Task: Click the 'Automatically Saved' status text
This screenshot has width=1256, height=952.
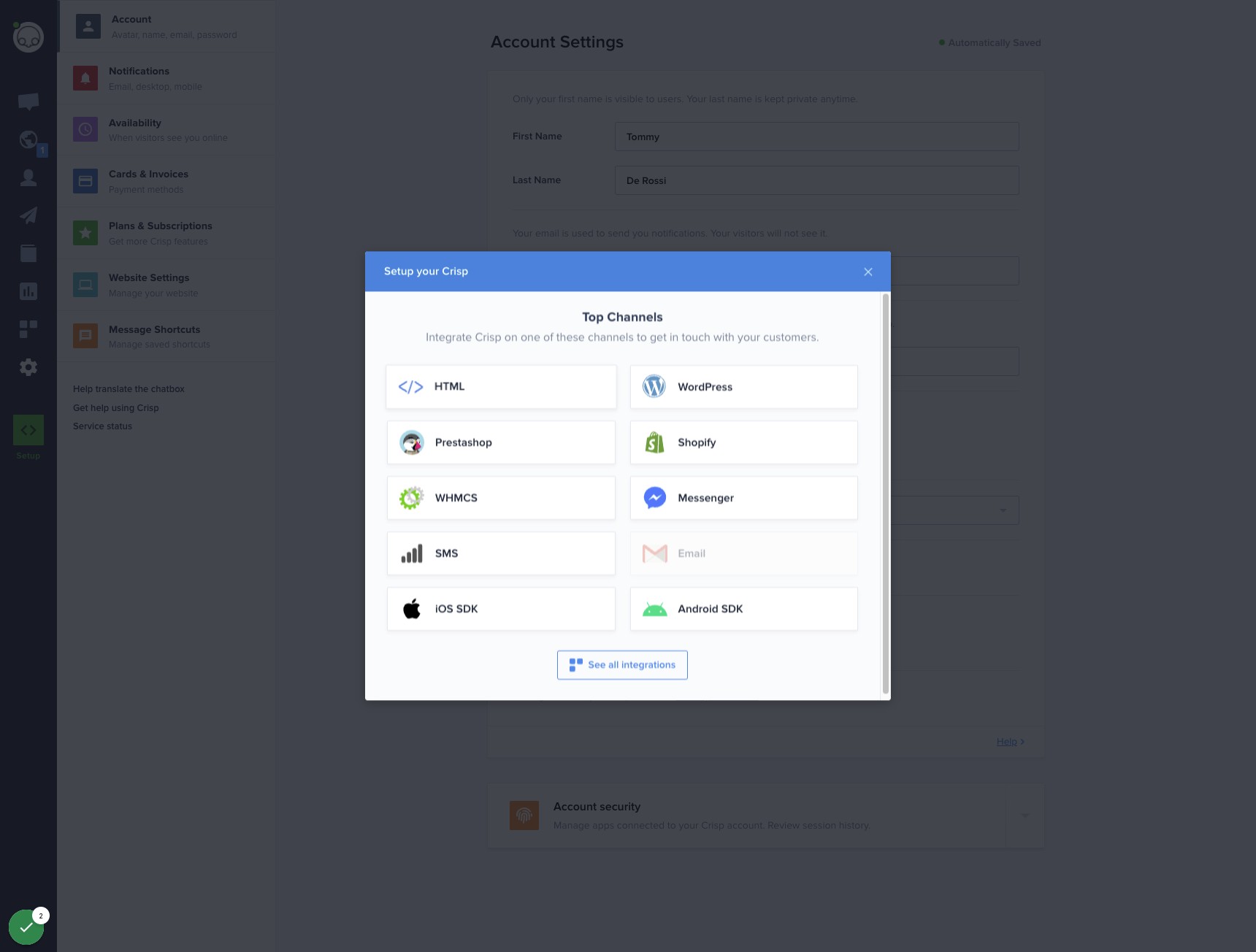Action: pyautogui.click(x=995, y=43)
